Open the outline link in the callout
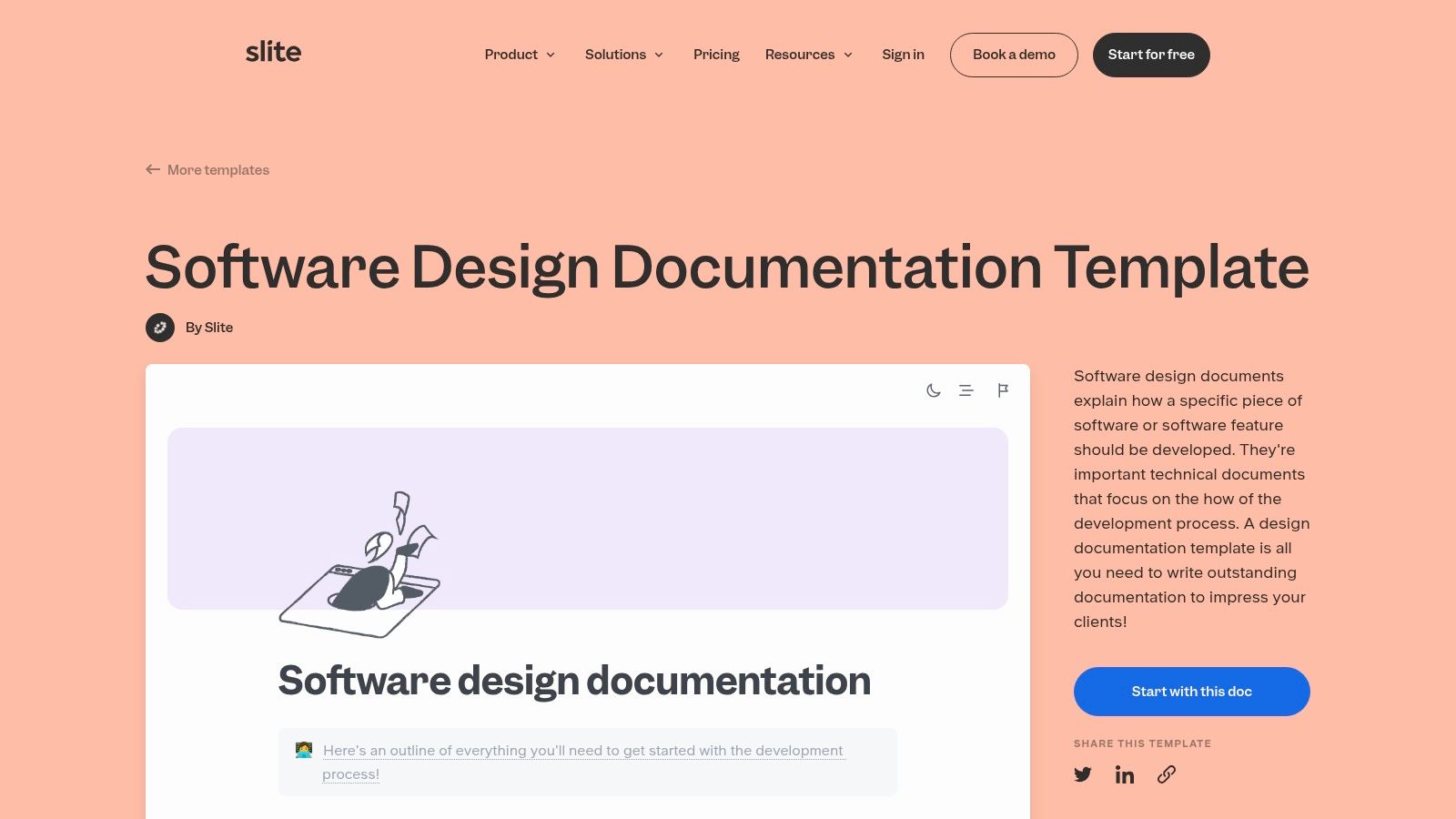 pos(583,763)
